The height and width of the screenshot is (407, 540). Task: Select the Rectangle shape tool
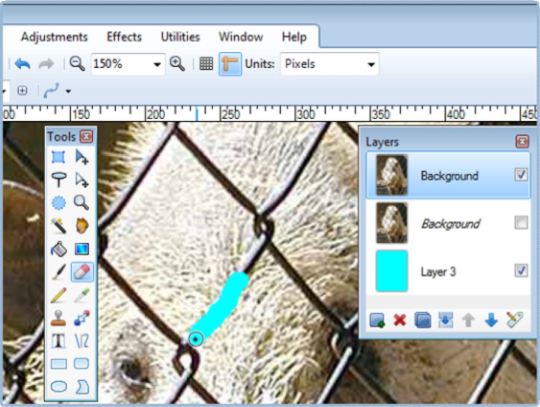(x=59, y=364)
